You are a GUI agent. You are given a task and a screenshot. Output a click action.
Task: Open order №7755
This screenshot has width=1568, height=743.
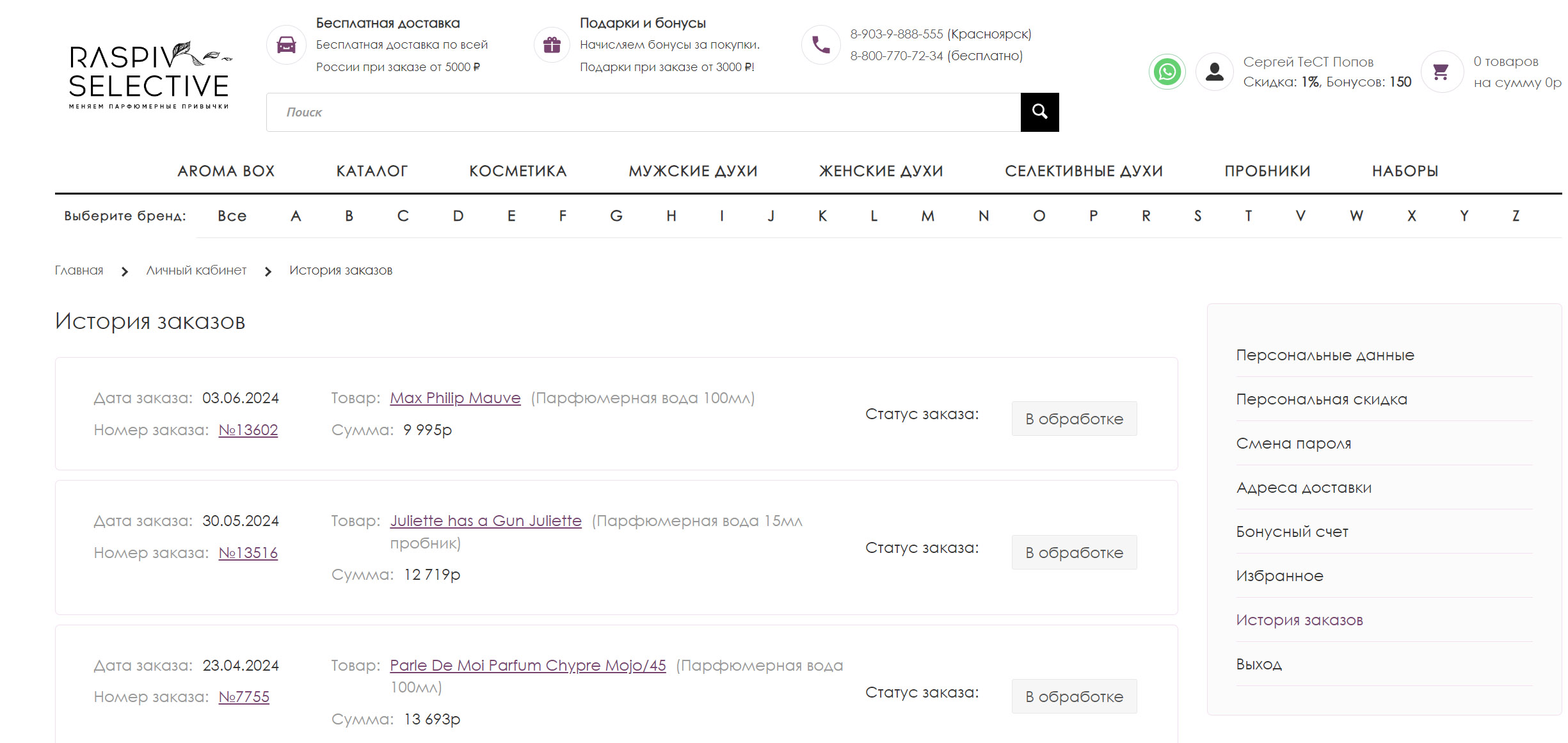(244, 697)
